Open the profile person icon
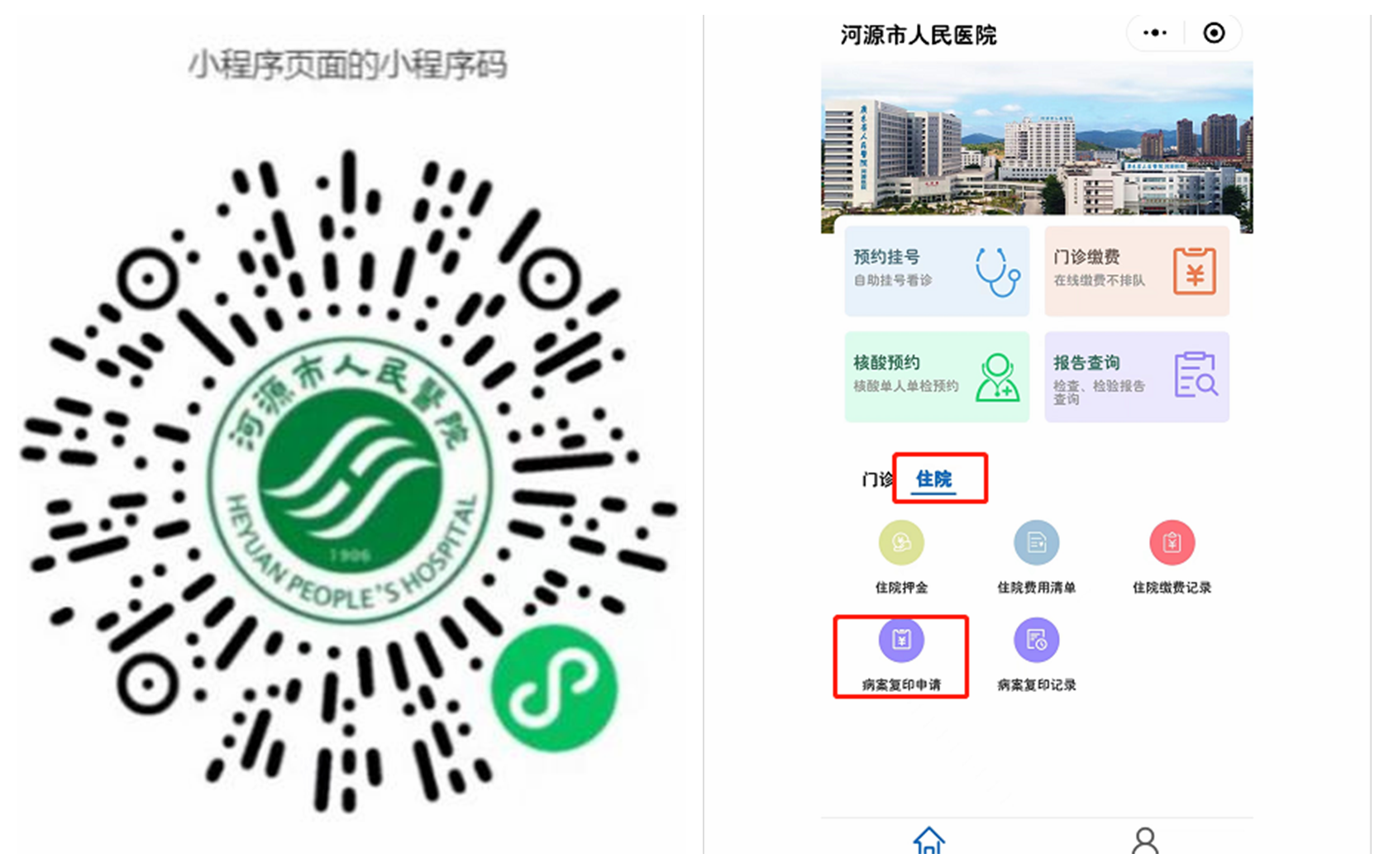 1145,840
